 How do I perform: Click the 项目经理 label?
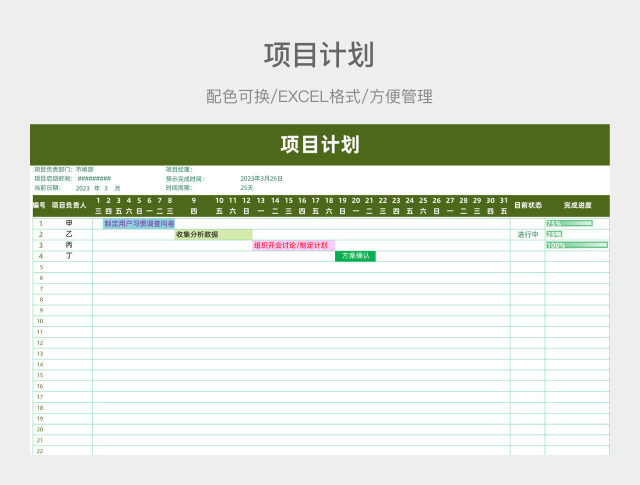click(179, 169)
